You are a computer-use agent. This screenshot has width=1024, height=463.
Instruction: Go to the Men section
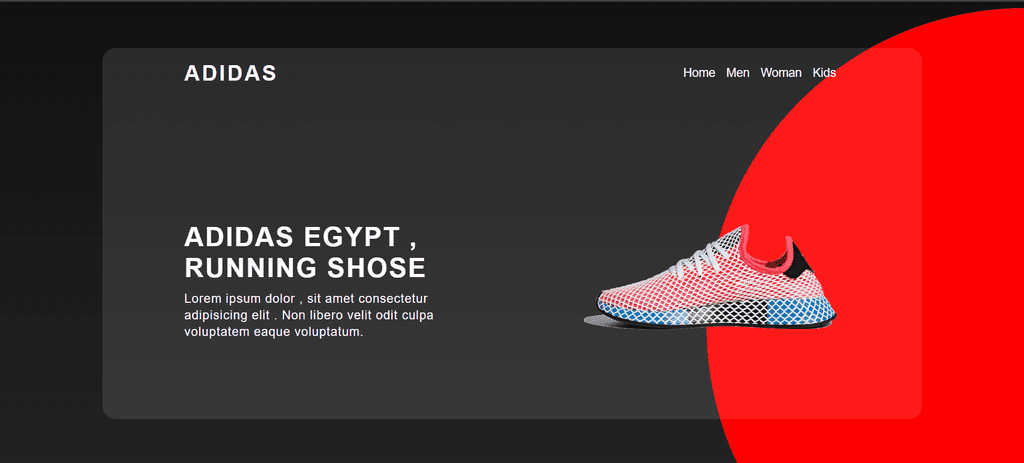tap(738, 72)
